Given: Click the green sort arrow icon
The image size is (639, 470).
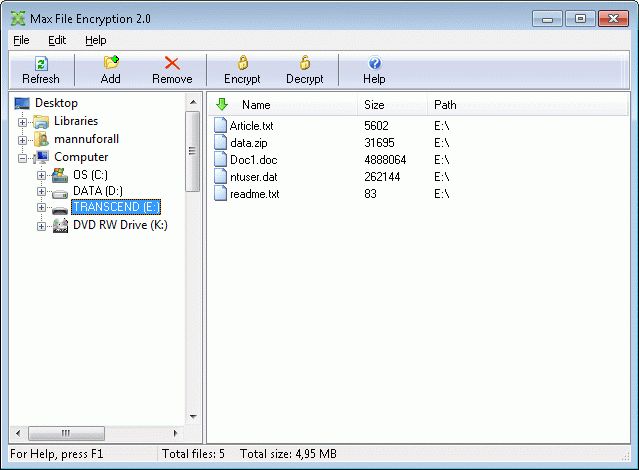Looking at the screenshot, I should coord(223,104).
